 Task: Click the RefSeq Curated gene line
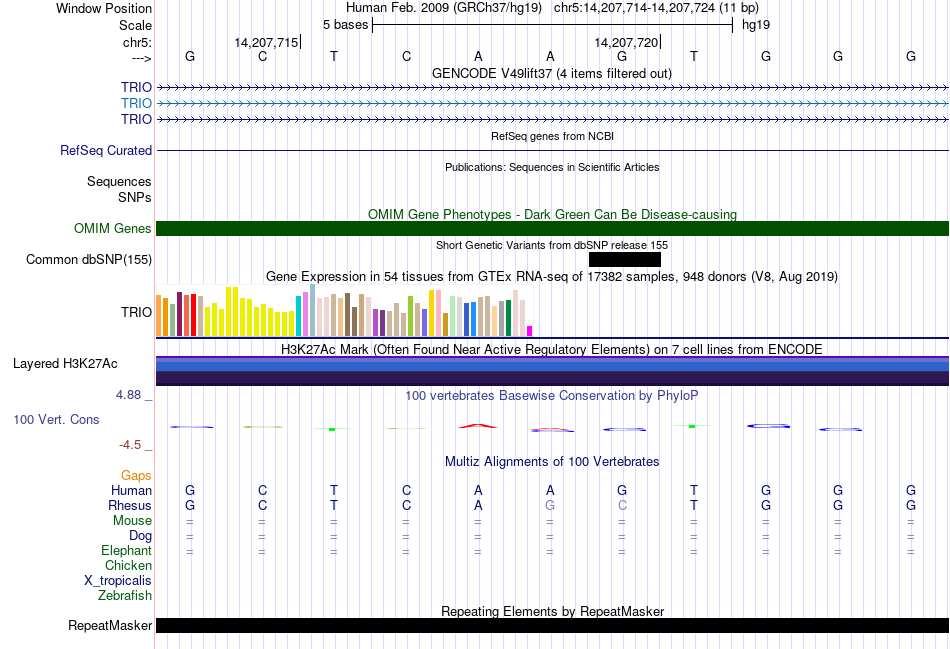552,150
